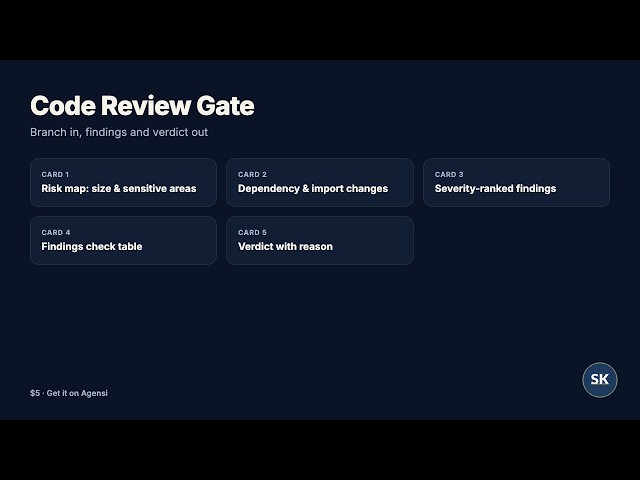Image resolution: width=640 pixels, height=480 pixels.
Task: Click subtitle 'Branch in, findings and verdict out'
Action: [x=119, y=132]
